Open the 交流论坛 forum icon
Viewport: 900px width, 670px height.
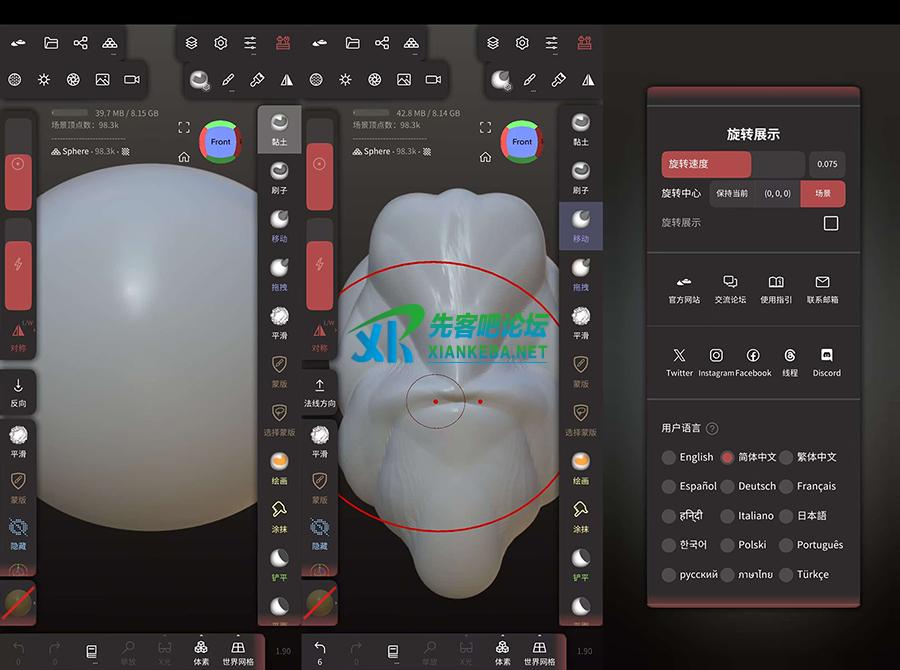[730, 283]
